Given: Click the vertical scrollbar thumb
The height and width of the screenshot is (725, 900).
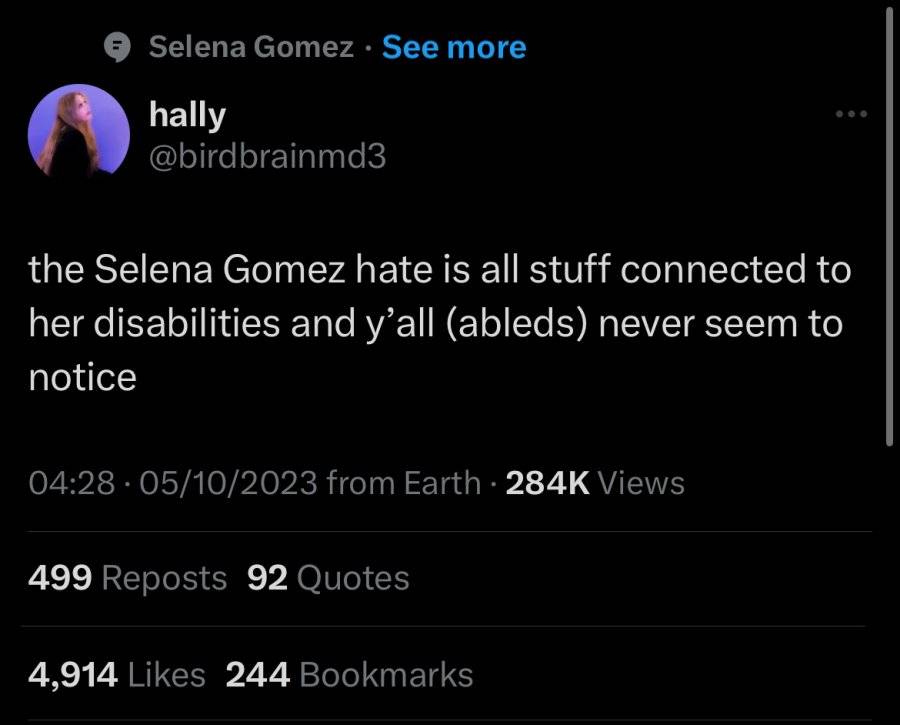Looking at the screenshot, I should [x=889, y=227].
